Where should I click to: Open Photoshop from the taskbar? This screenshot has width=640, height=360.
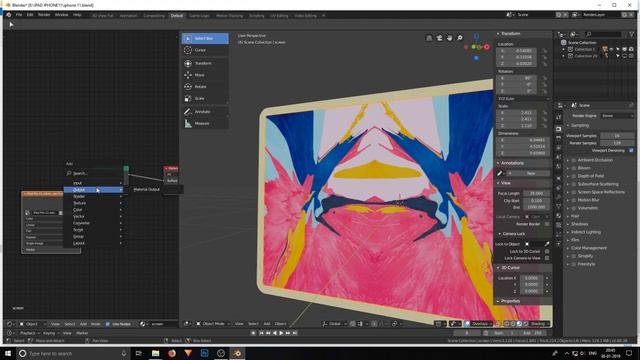click(204, 353)
